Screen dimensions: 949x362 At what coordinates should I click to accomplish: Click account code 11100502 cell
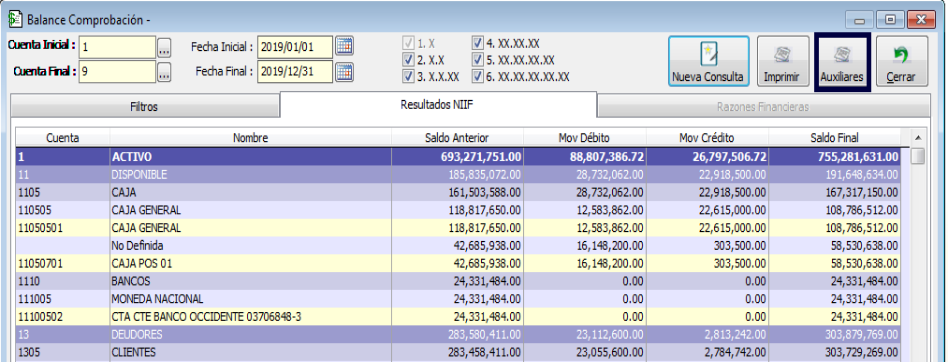(63, 317)
